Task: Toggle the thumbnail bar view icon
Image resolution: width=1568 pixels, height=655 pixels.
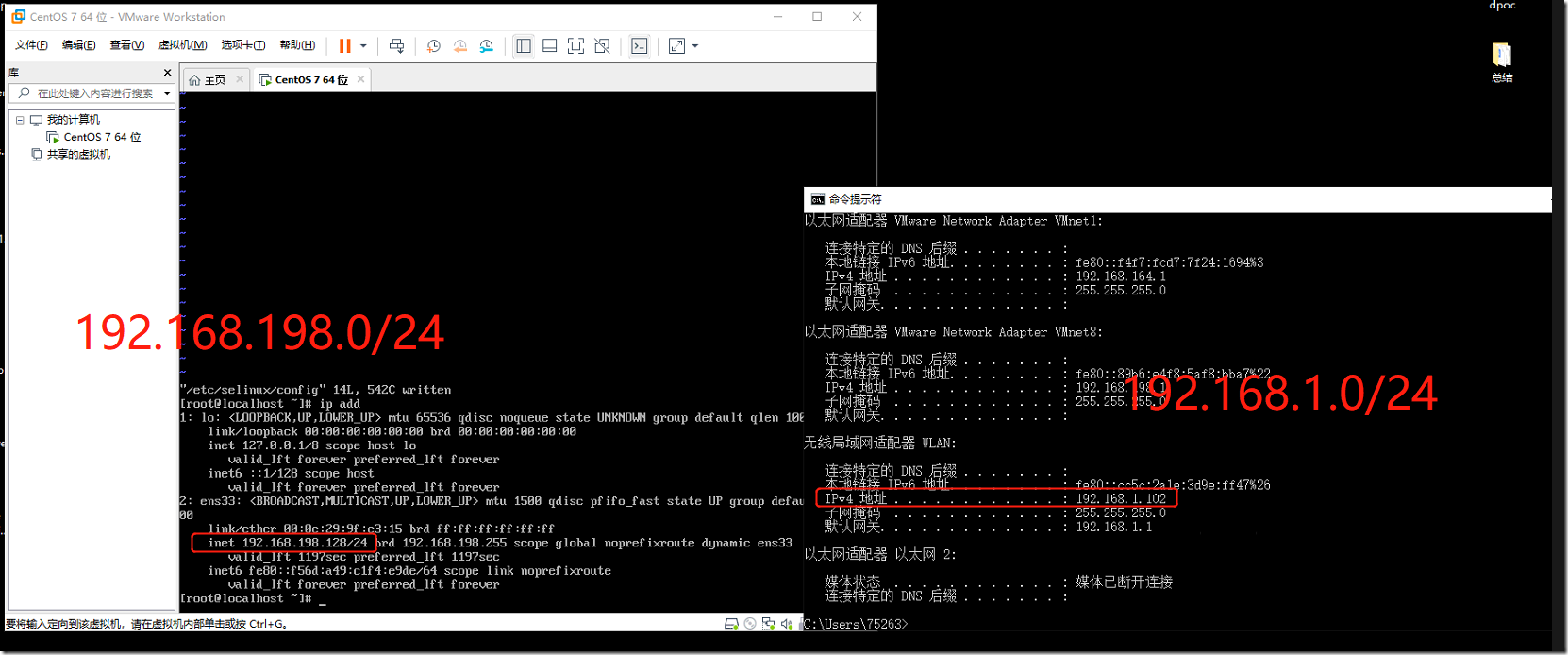Action: tap(550, 45)
